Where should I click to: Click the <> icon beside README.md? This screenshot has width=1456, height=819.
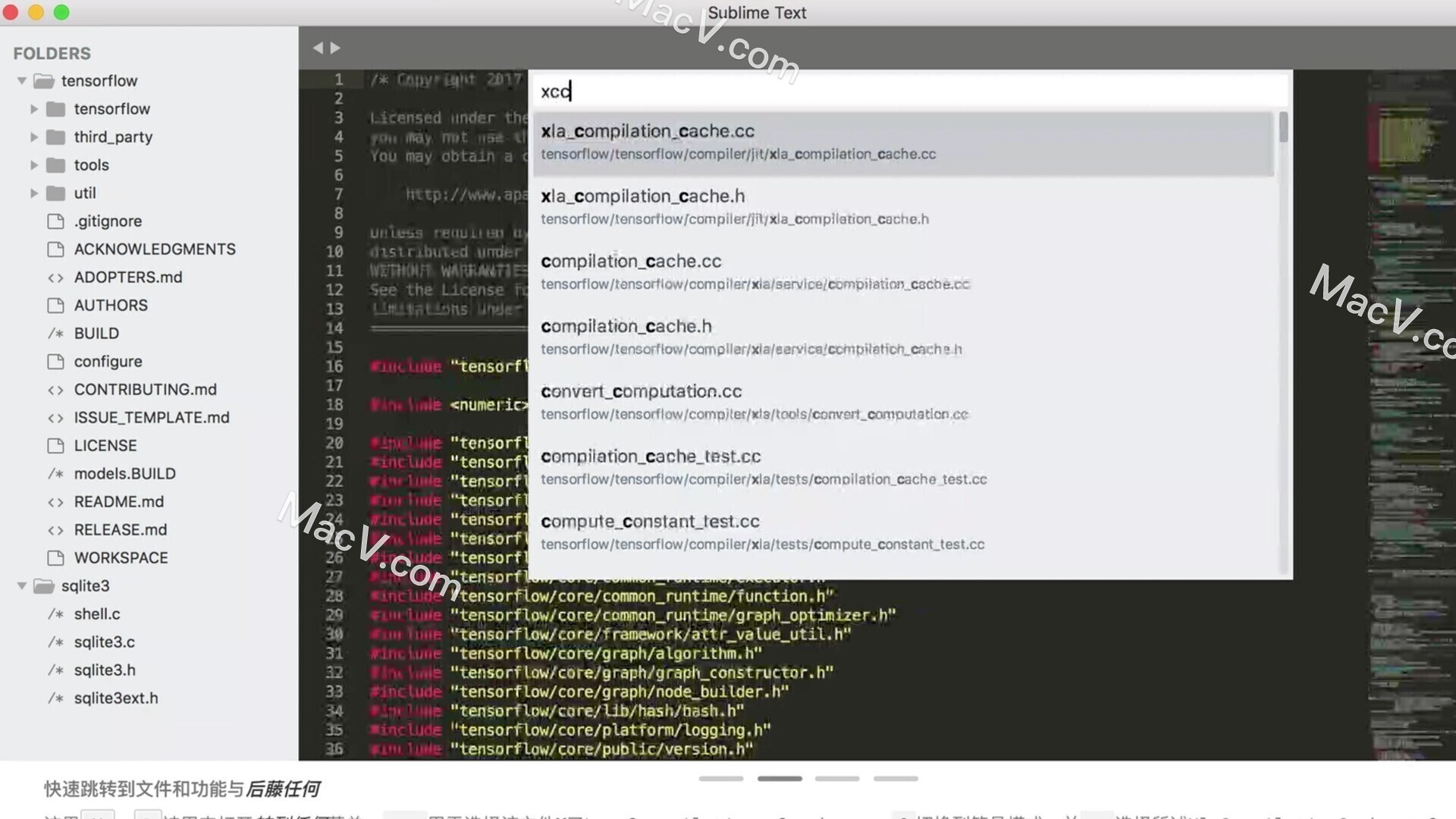pos(56,501)
